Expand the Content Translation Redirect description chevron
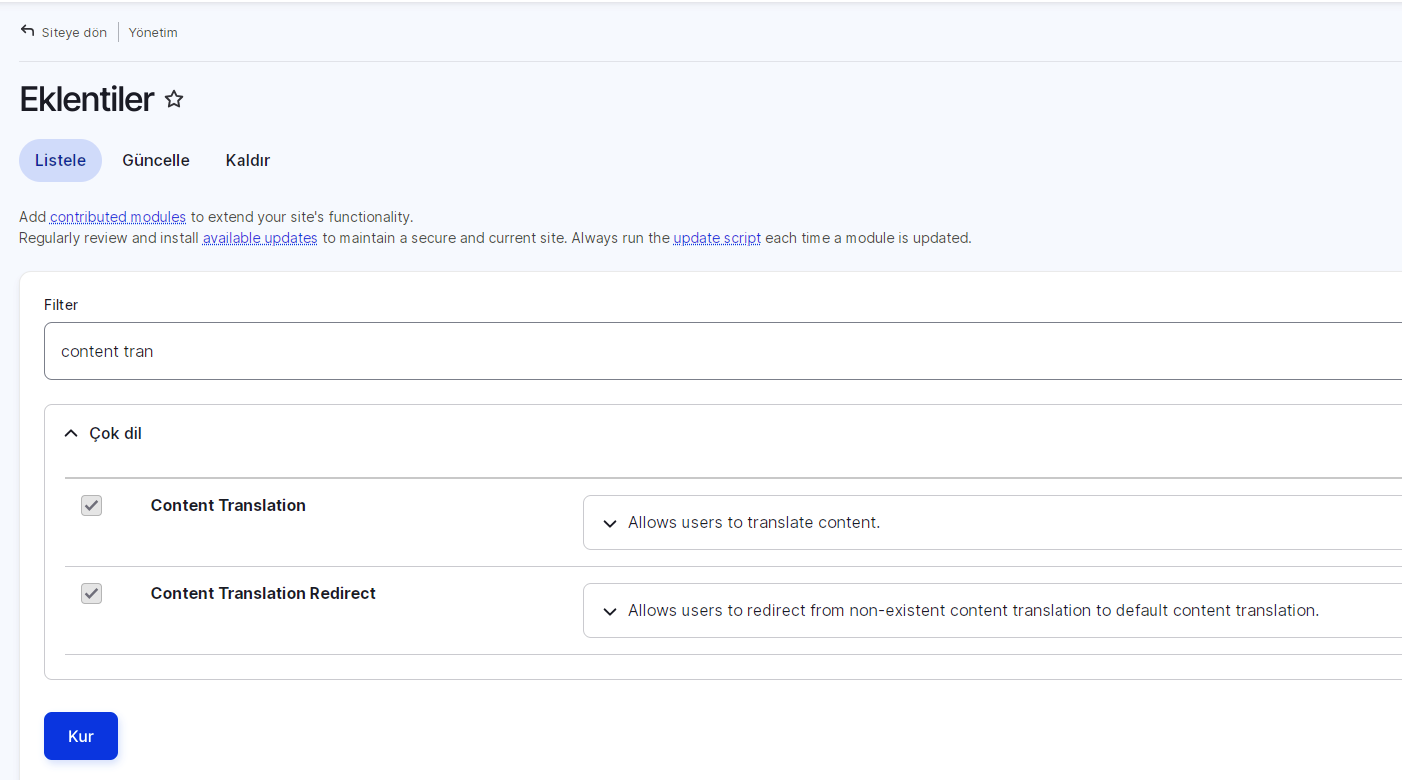1402x780 pixels. point(610,611)
